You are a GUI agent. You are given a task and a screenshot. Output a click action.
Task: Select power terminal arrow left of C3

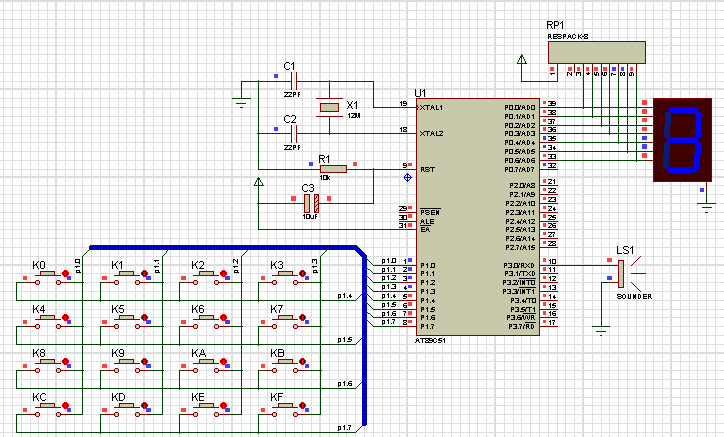[x=259, y=182]
